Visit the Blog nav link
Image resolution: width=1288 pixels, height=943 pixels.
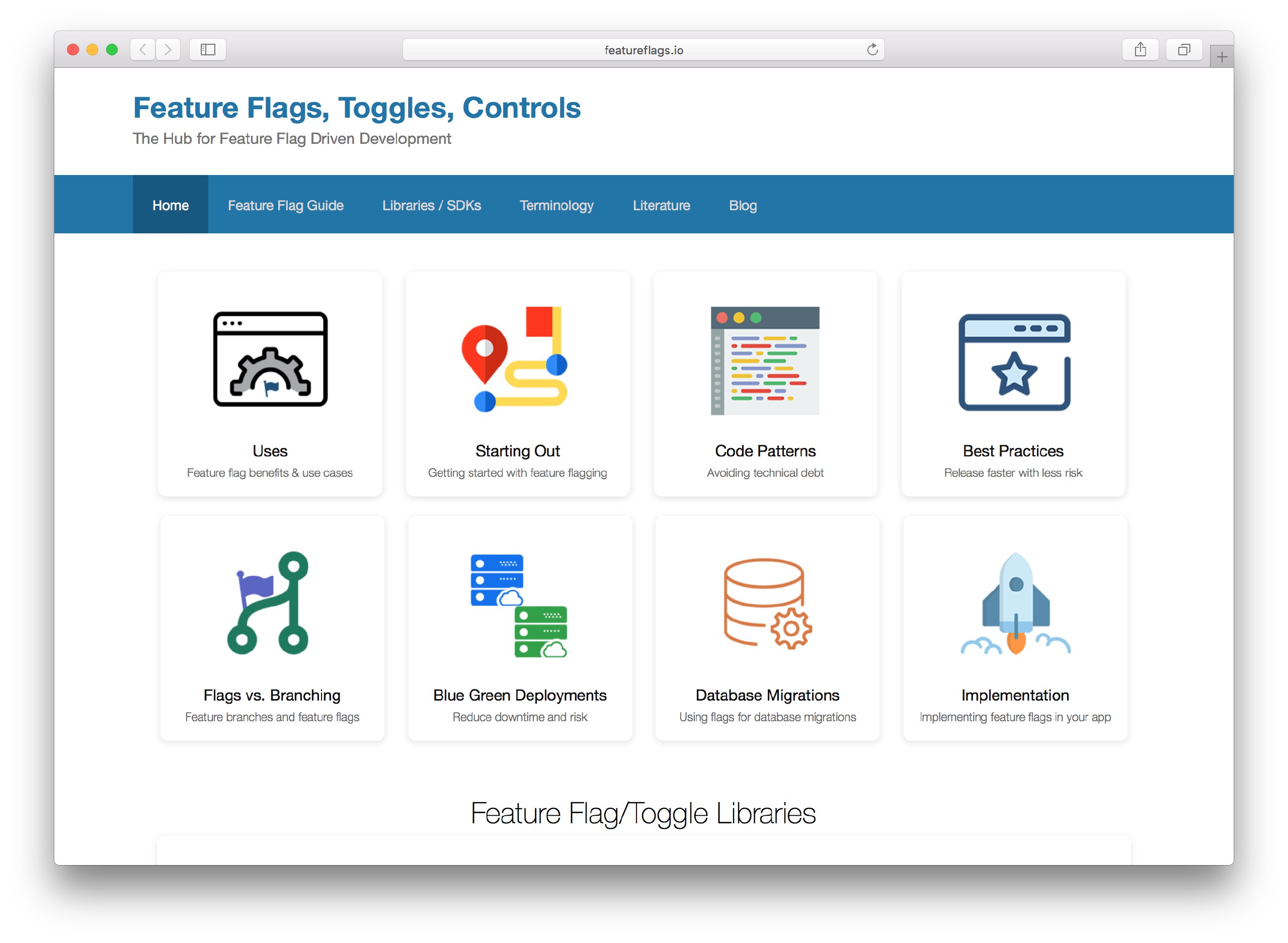click(x=743, y=205)
